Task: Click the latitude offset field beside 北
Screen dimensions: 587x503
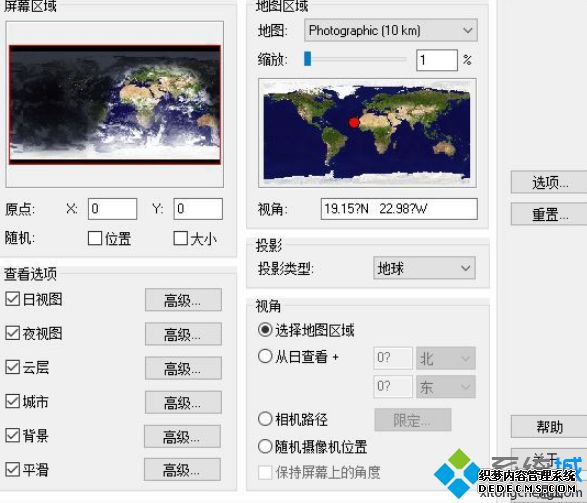Action: [x=393, y=358]
